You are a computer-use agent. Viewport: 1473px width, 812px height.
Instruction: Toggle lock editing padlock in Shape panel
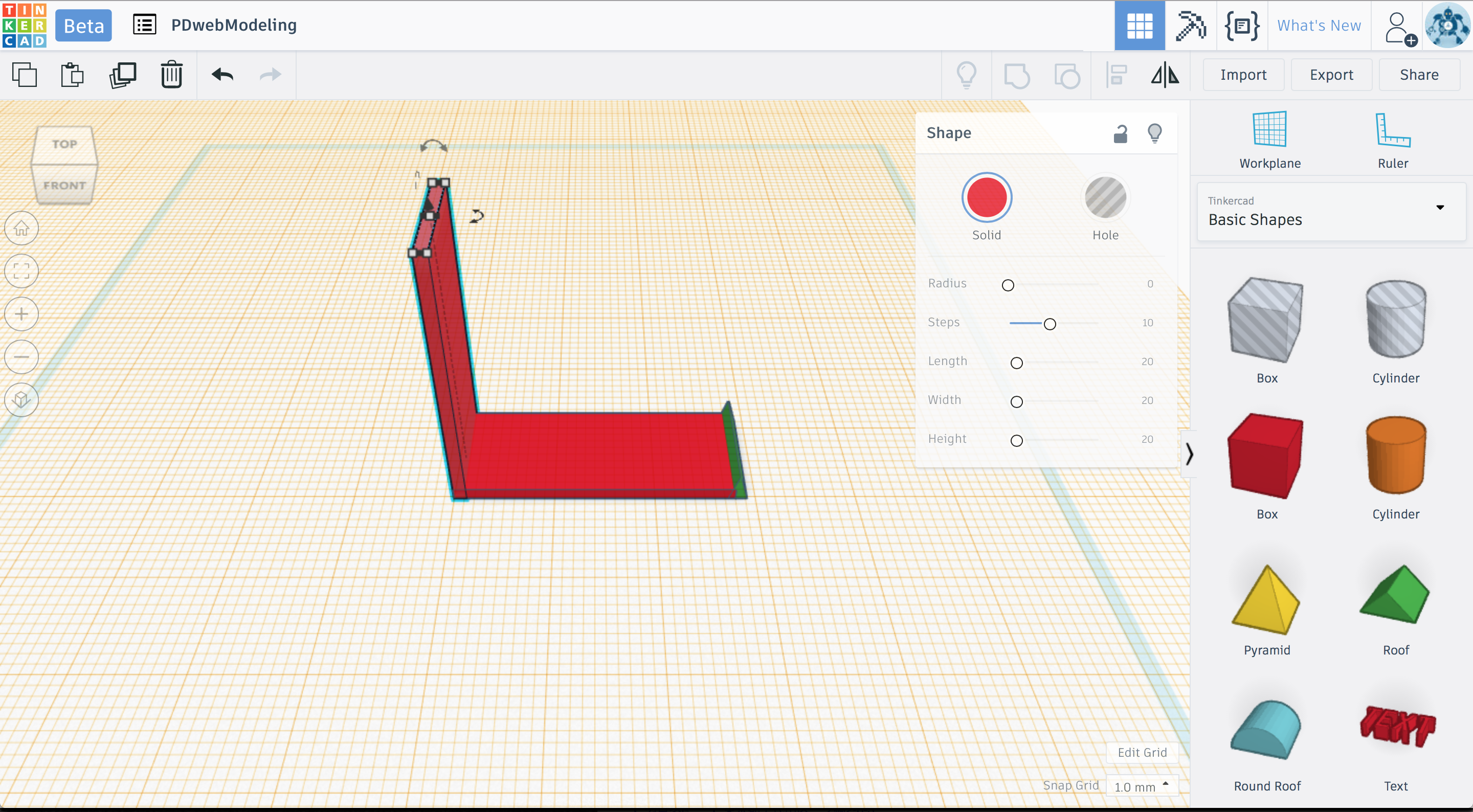click(x=1120, y=134)
